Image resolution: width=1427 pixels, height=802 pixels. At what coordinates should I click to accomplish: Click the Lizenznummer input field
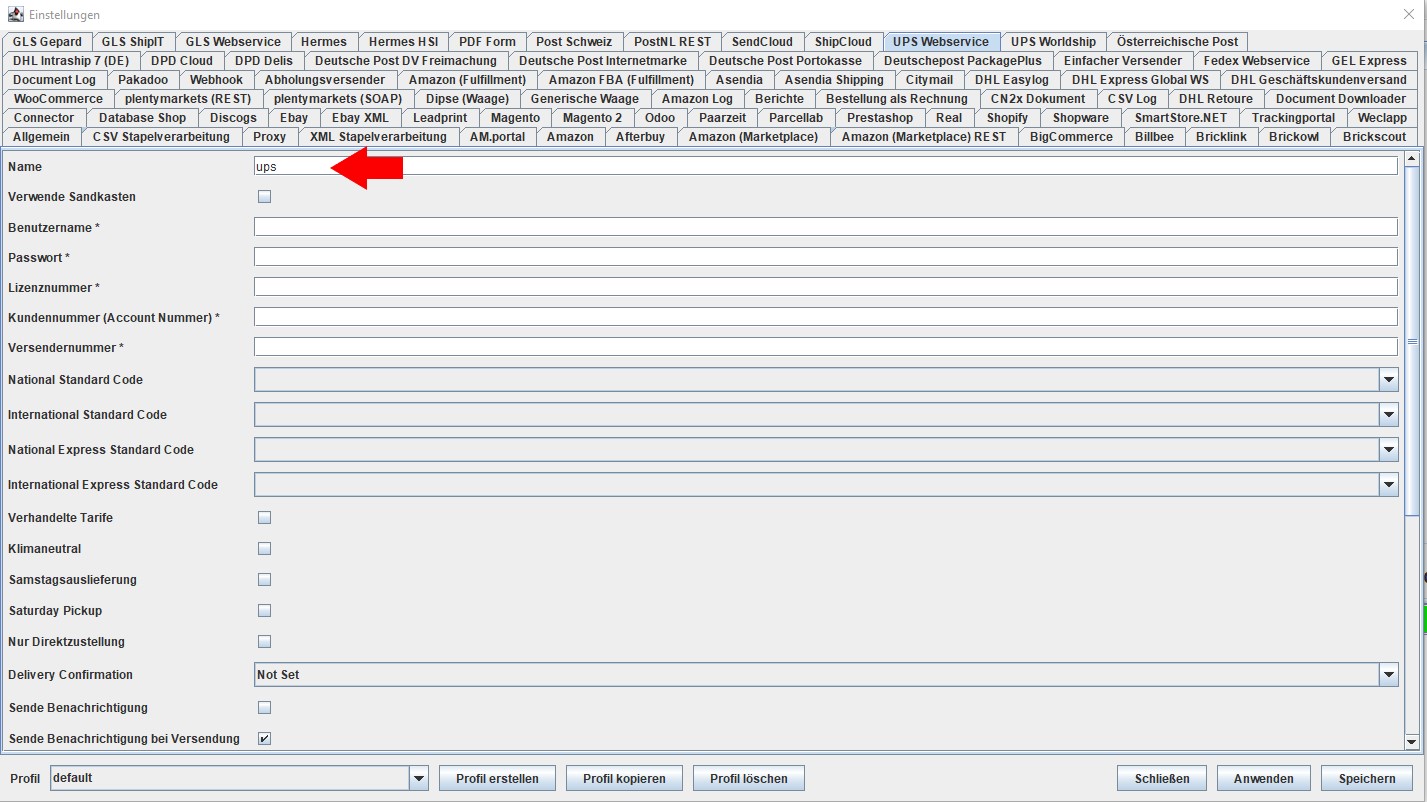826,287
